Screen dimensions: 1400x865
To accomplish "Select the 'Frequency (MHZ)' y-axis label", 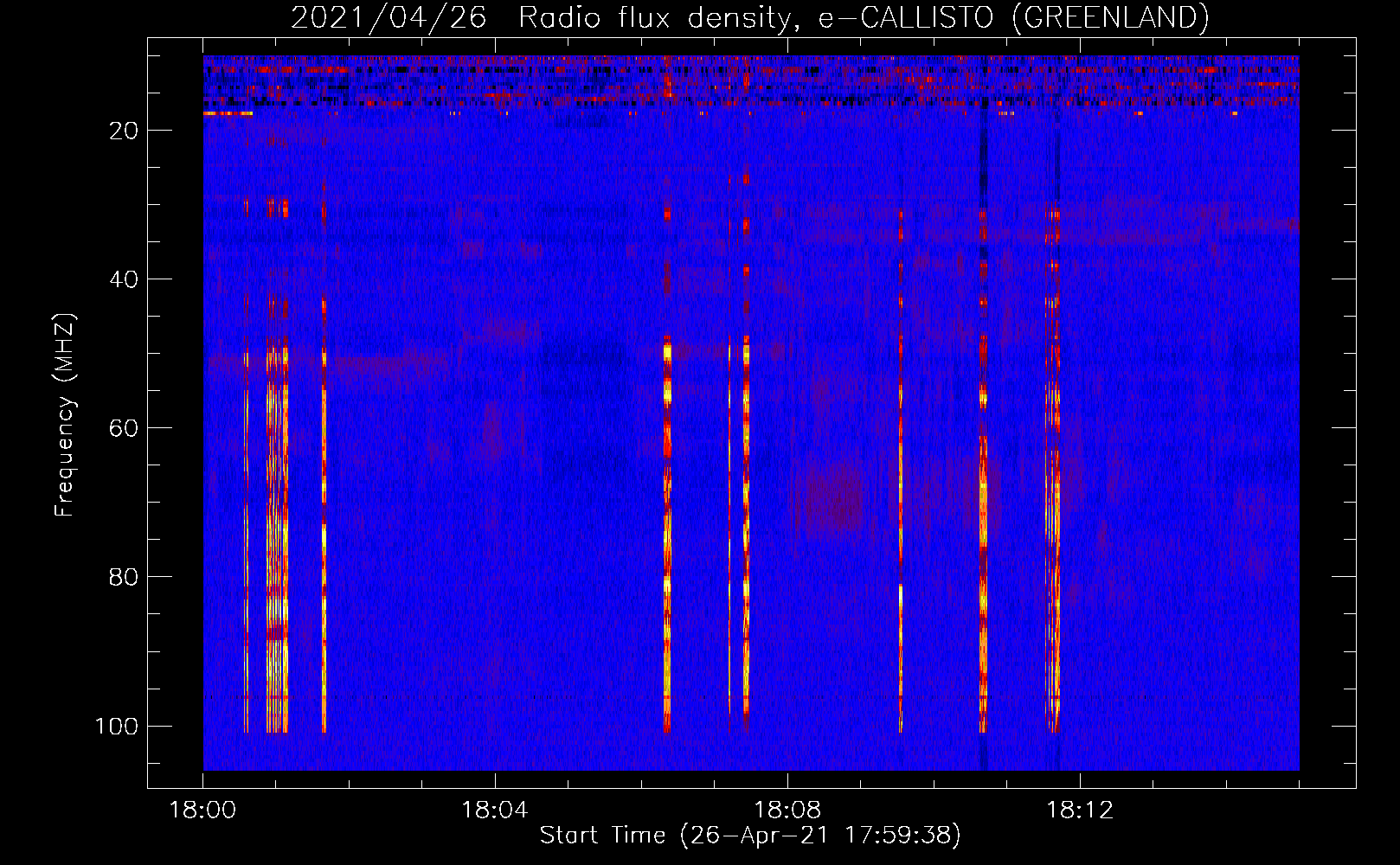I will [66, 415].
